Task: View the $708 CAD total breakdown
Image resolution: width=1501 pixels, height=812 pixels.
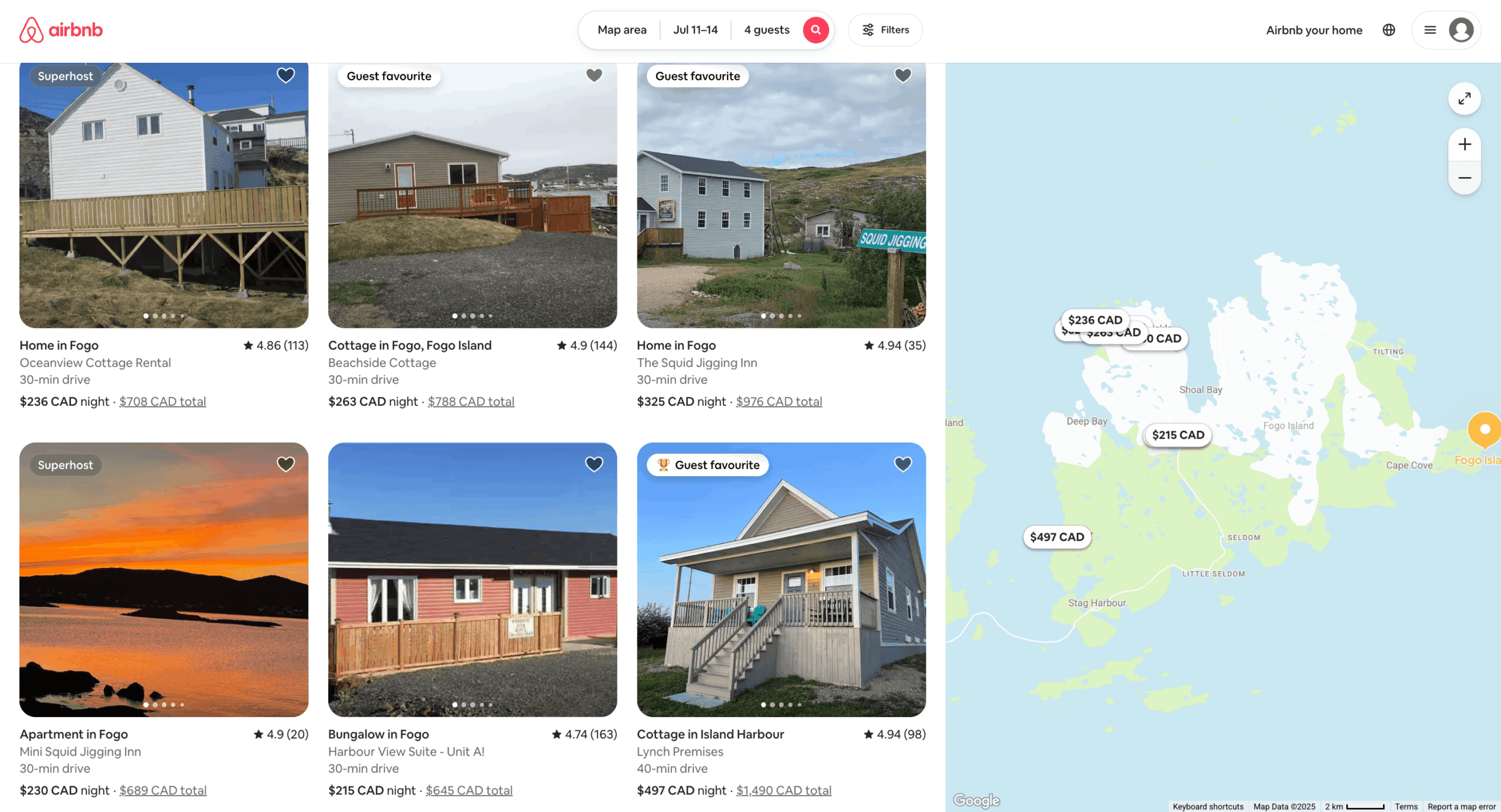Action: (162, 402)
